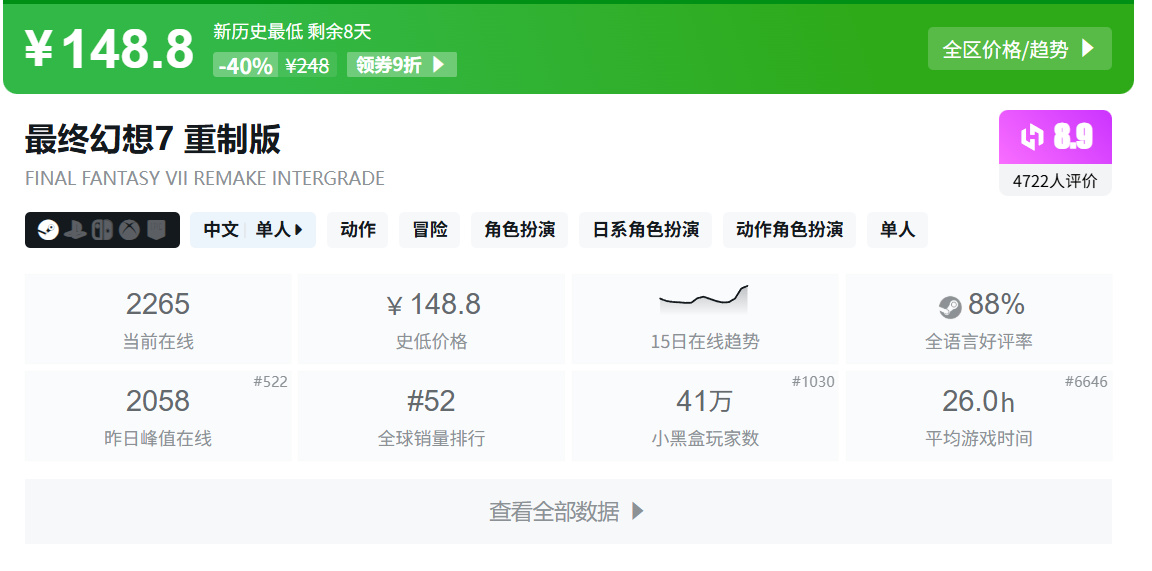Click the #1030 rank label
This screenshot has height=571, width=1152.
(x=813, y=381)
